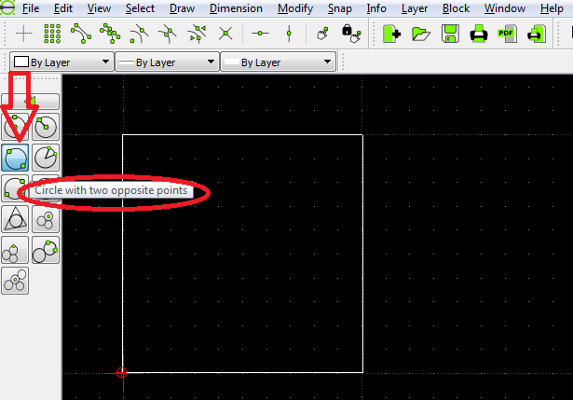This screenshot has width=573, height=400.
Task: Select the circle with center and radius tool
Action: [x=46, y=127]
